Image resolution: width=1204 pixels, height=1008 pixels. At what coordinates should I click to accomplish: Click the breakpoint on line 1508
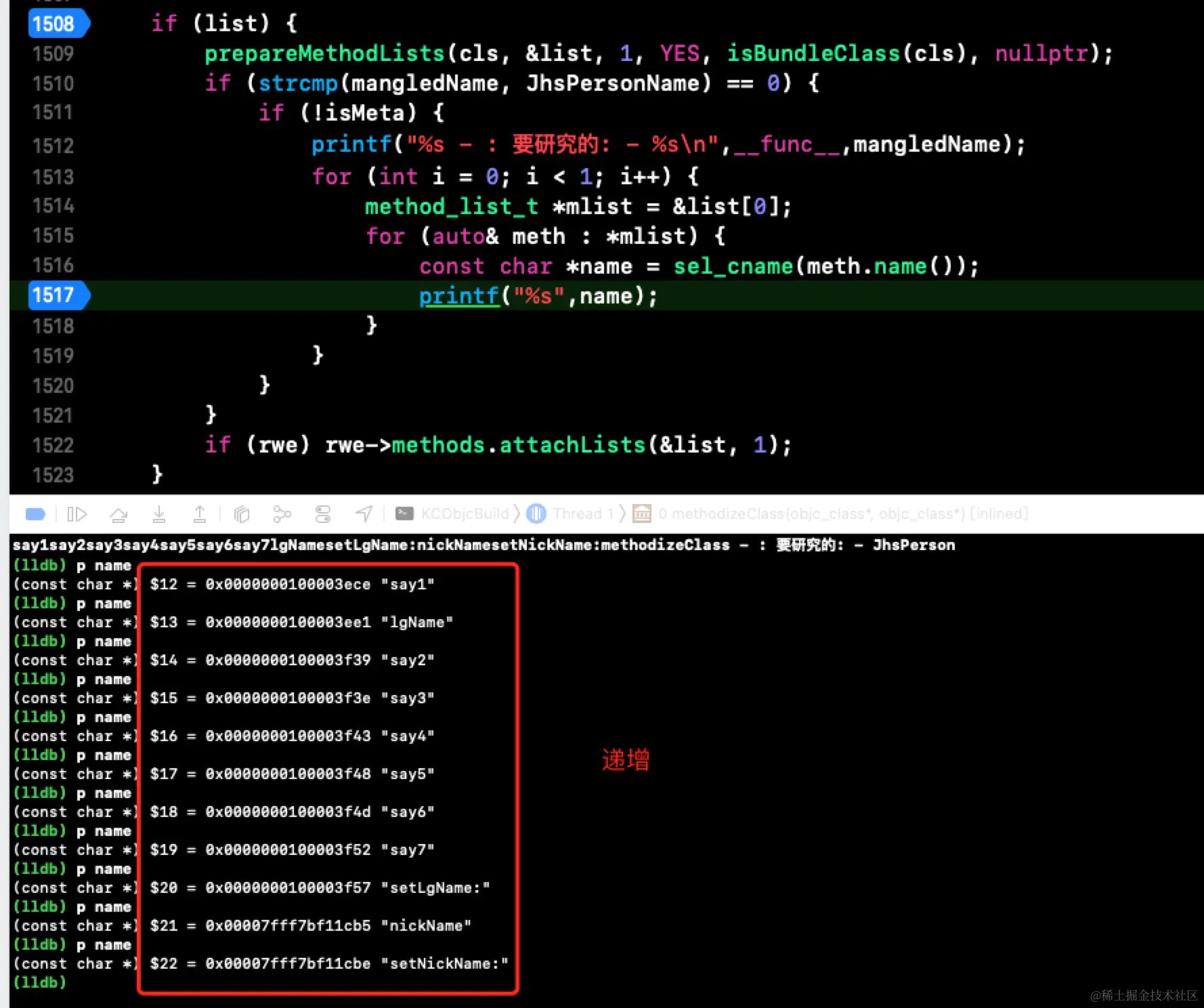pyautogui.click(x=58, y=24)
